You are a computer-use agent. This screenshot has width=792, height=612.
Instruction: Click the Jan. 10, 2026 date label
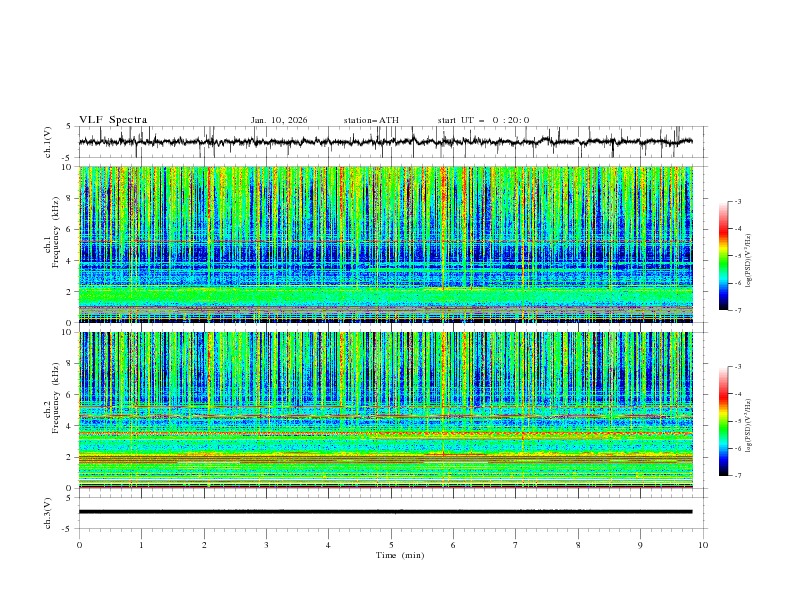(279, 120)
